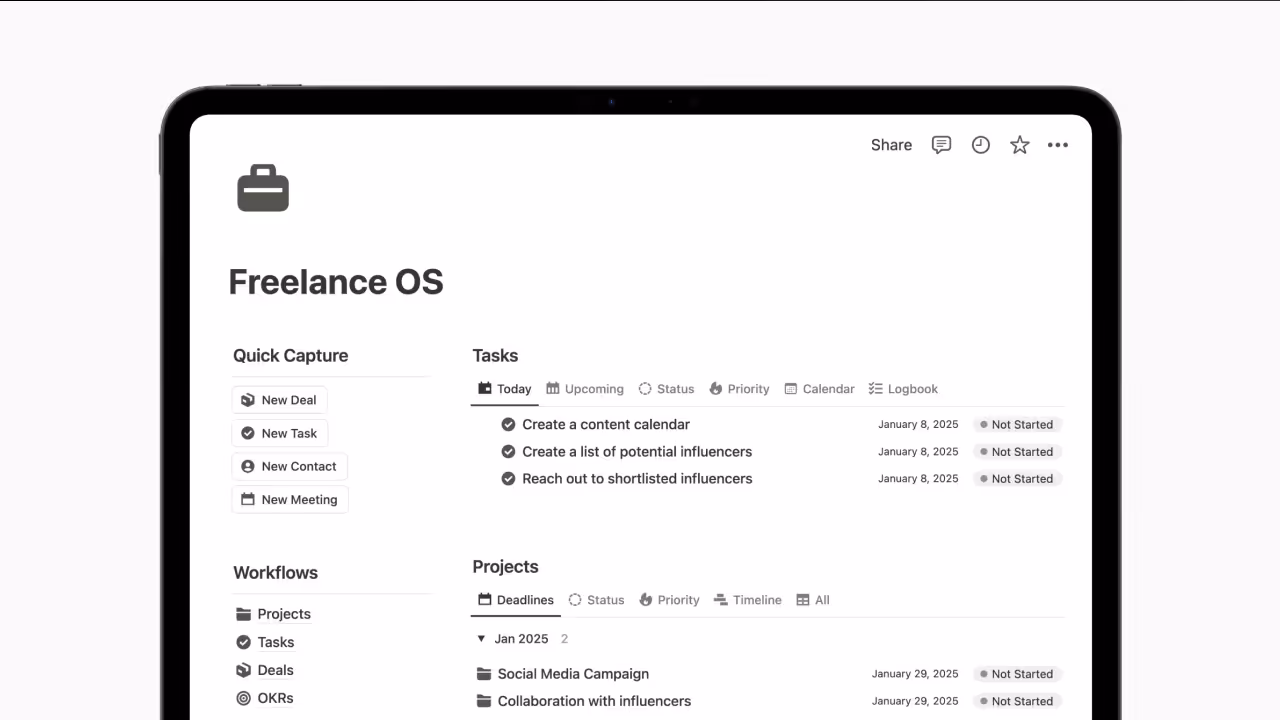
Task: Toggle the checkmark on Create a list of potential influencers
Action: [x=508, y=451]
